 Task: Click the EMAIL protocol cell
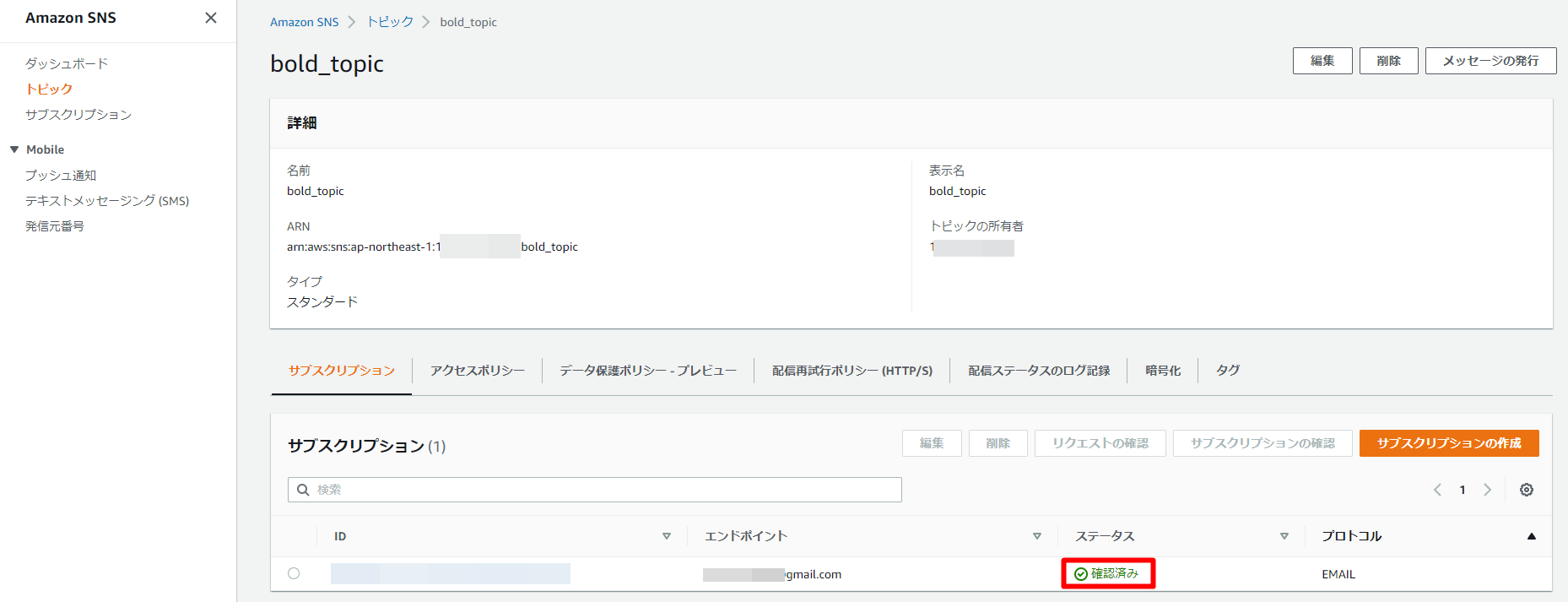pyautogui.click(x=1338, y=574)
